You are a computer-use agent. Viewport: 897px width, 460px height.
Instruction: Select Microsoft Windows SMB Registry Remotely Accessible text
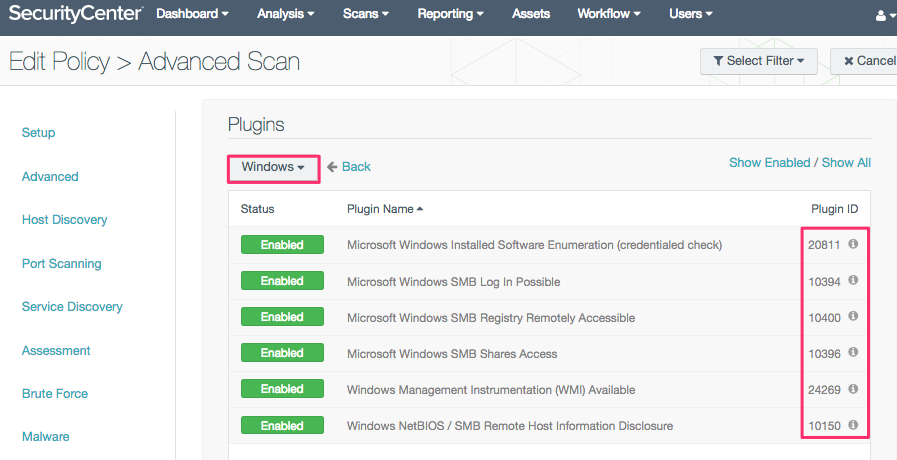[x=491, y=318]
